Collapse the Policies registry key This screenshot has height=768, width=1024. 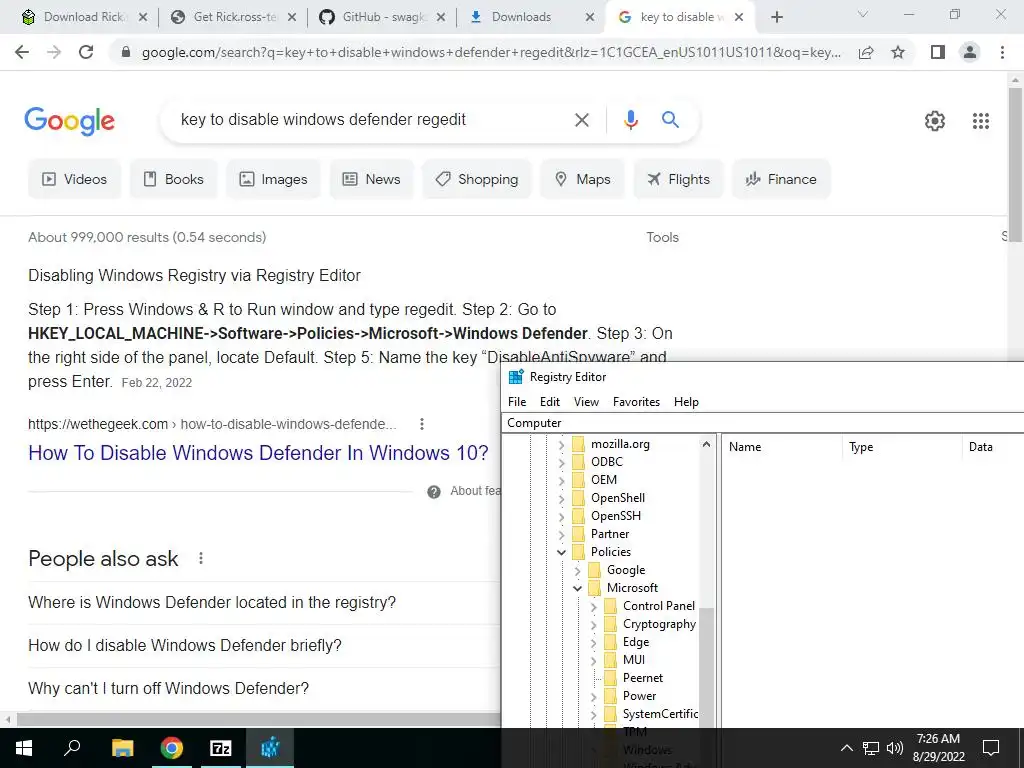coord(561,552)
